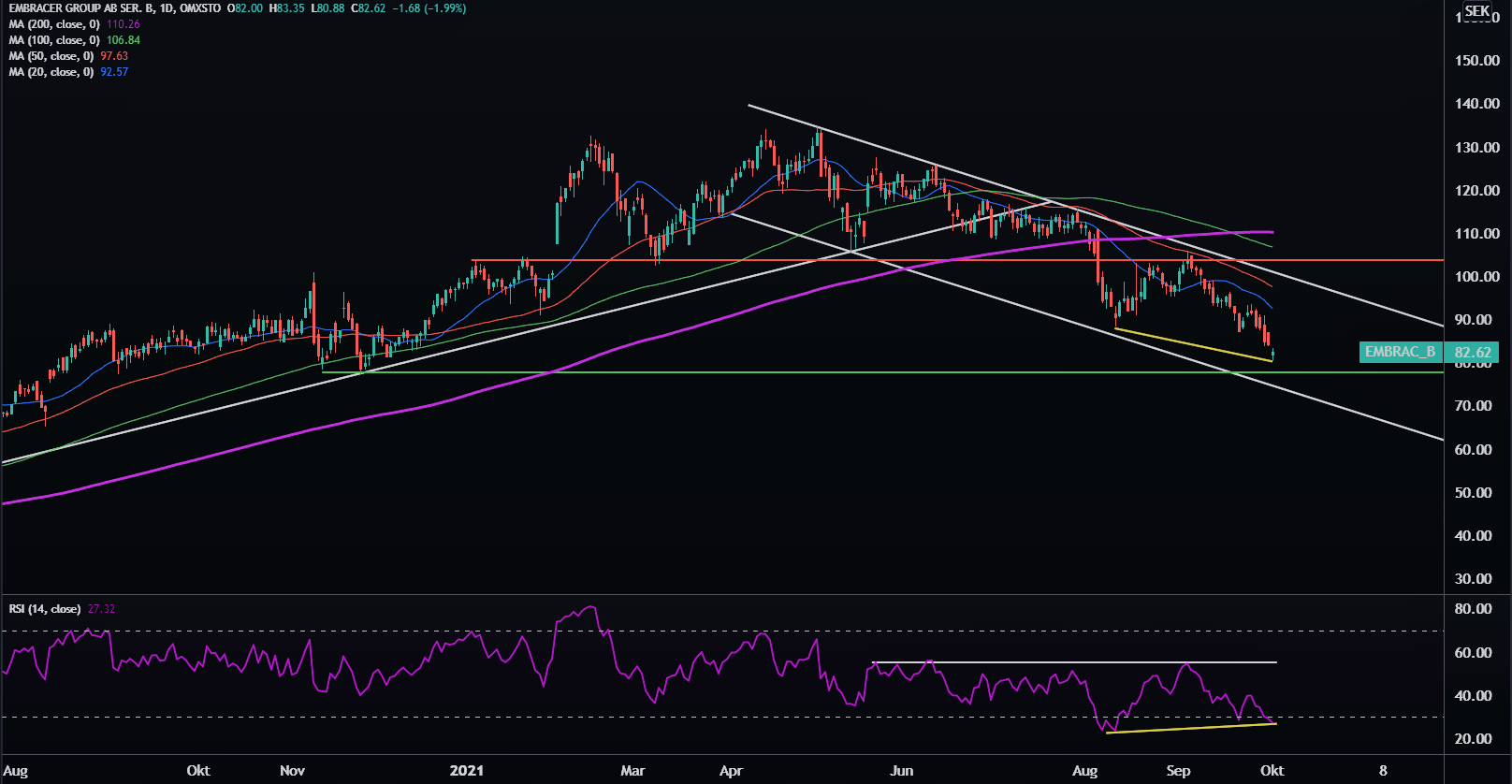Click the Sep label on time axis
The image size is (1512, 784).
[x=1178, y=771]
